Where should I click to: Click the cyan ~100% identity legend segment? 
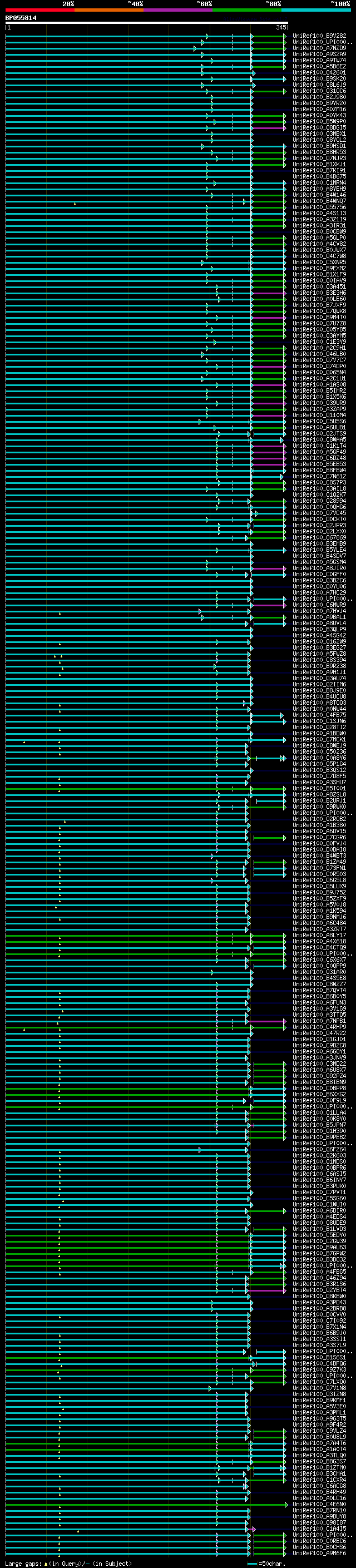coord(317,10)
